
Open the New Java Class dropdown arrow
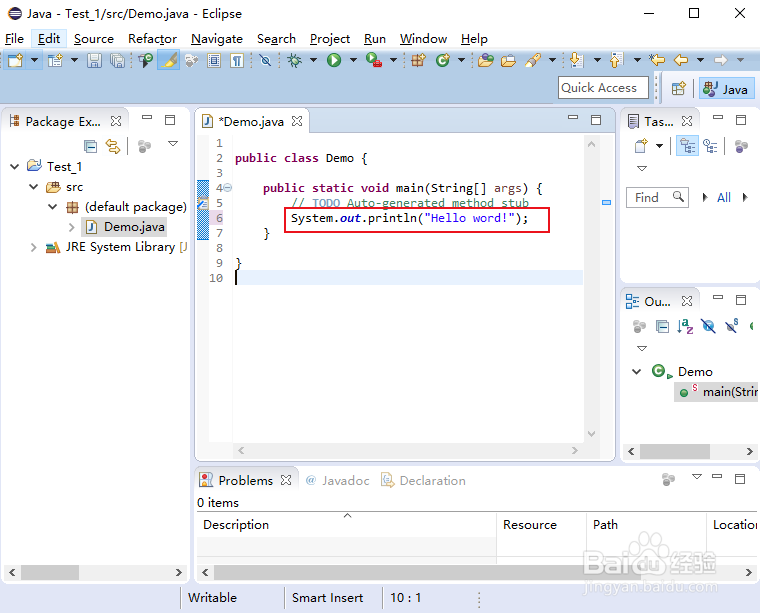(x=461, y=60)
